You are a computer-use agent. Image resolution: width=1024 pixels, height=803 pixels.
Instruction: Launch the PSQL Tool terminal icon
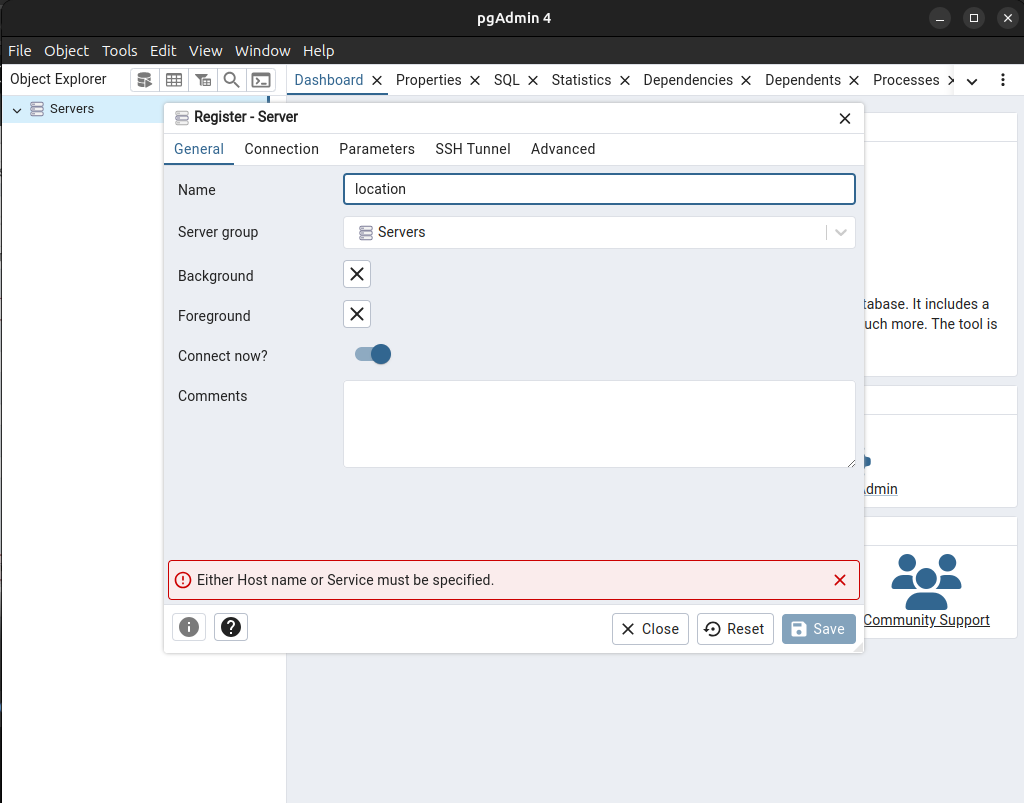tap(261, 80)
